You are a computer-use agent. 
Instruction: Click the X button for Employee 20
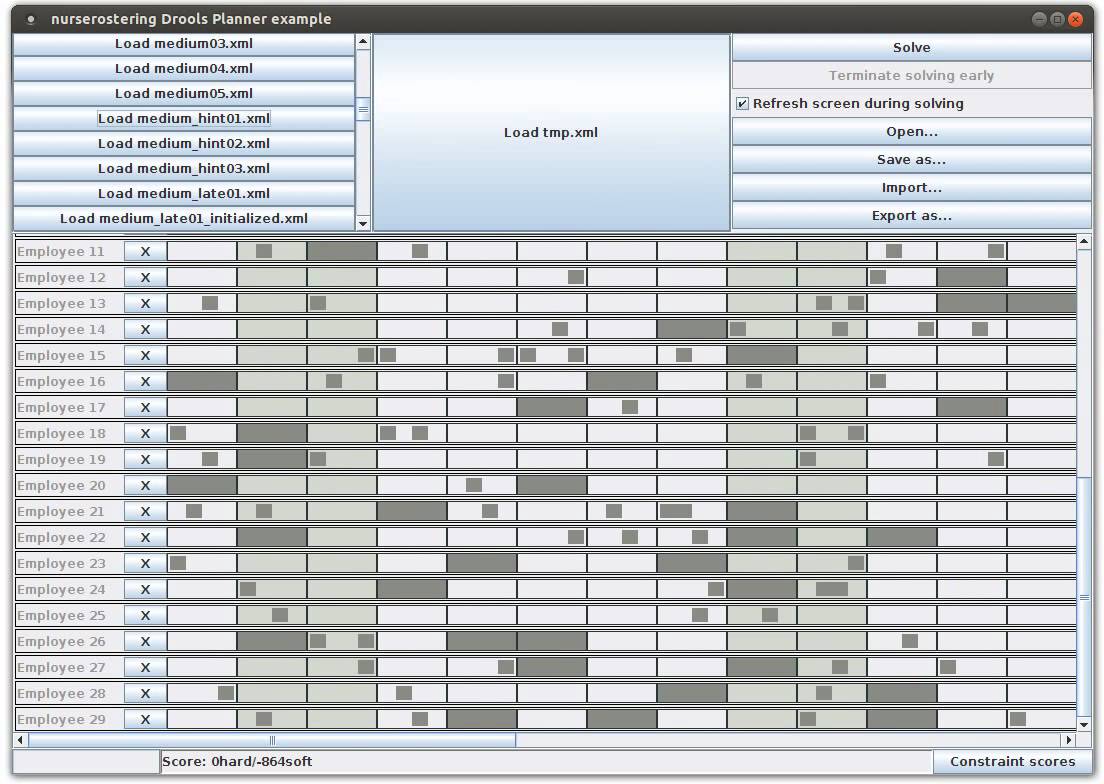coord(145,486)
